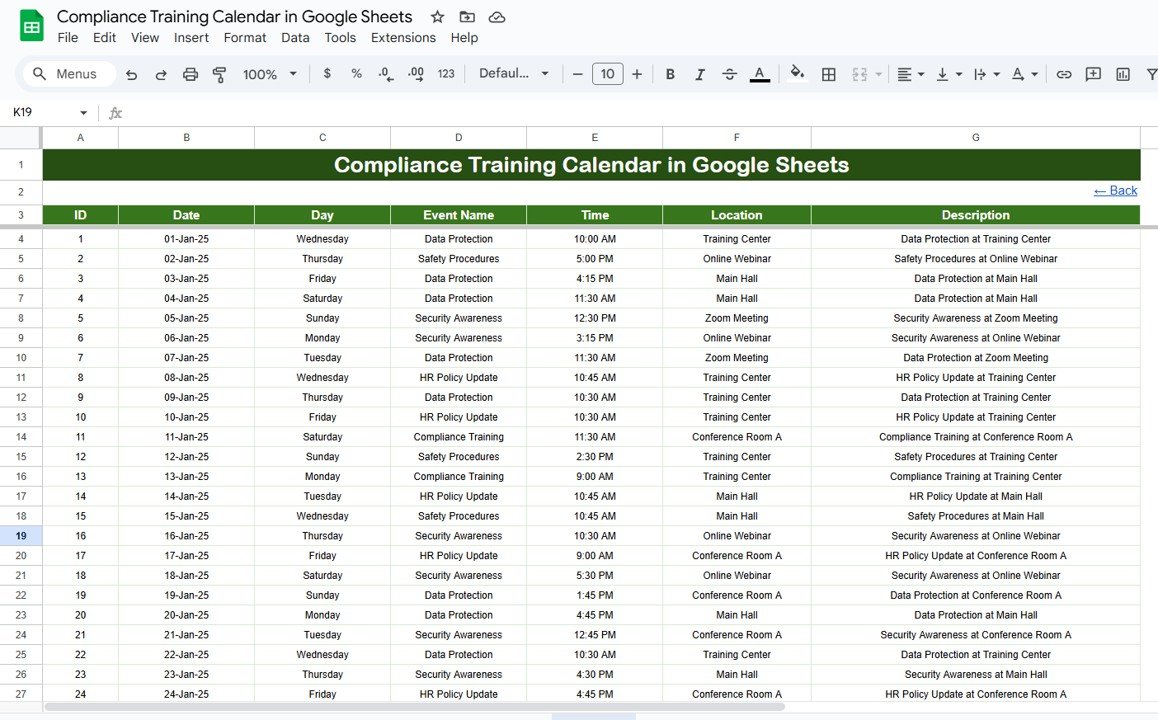This screenshot has width=1158, height=720.
Task: Open the text rotation dropdown
Action: pos(1024,74)
